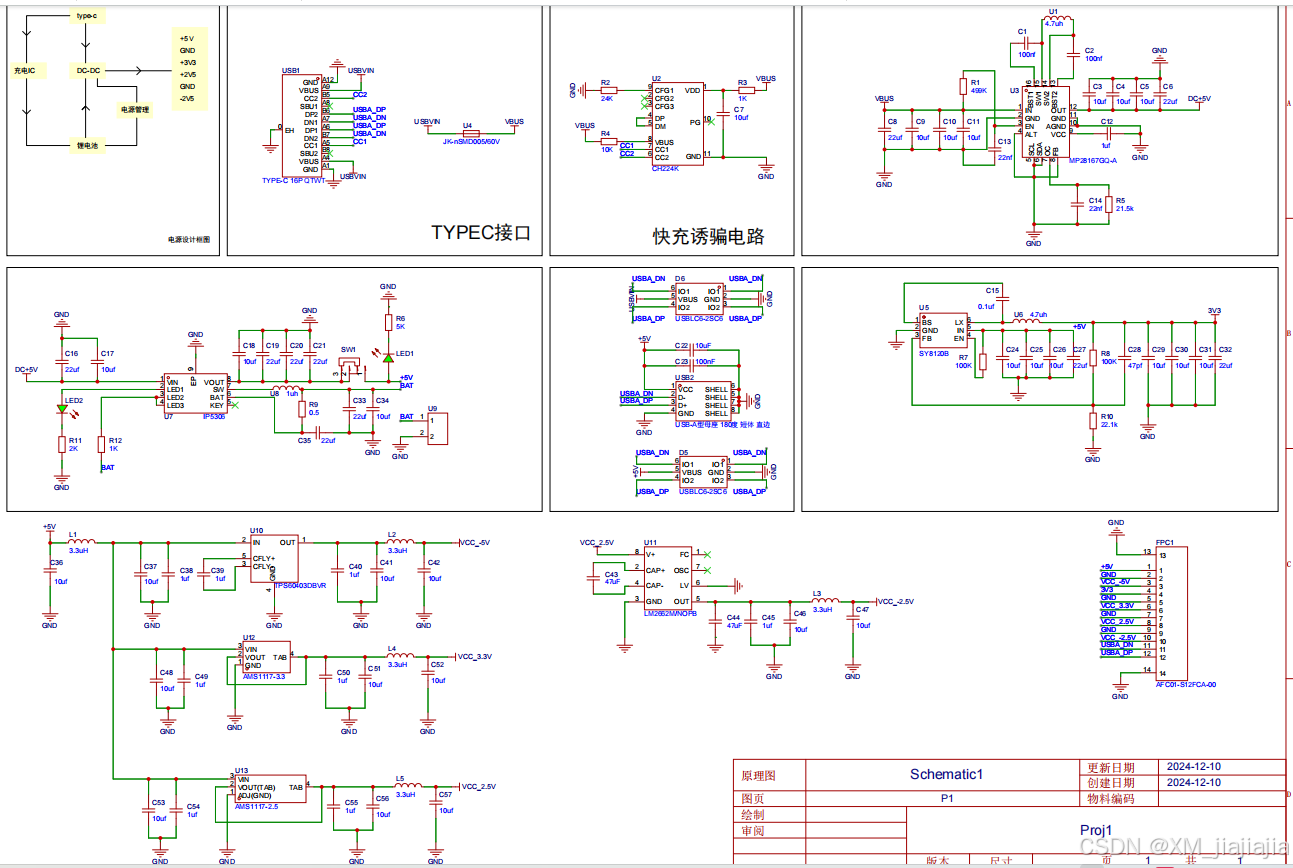Click the CH224K chip label
Image resolution: width=1293 pixels, height=868 pixels.
click(665, 168)
